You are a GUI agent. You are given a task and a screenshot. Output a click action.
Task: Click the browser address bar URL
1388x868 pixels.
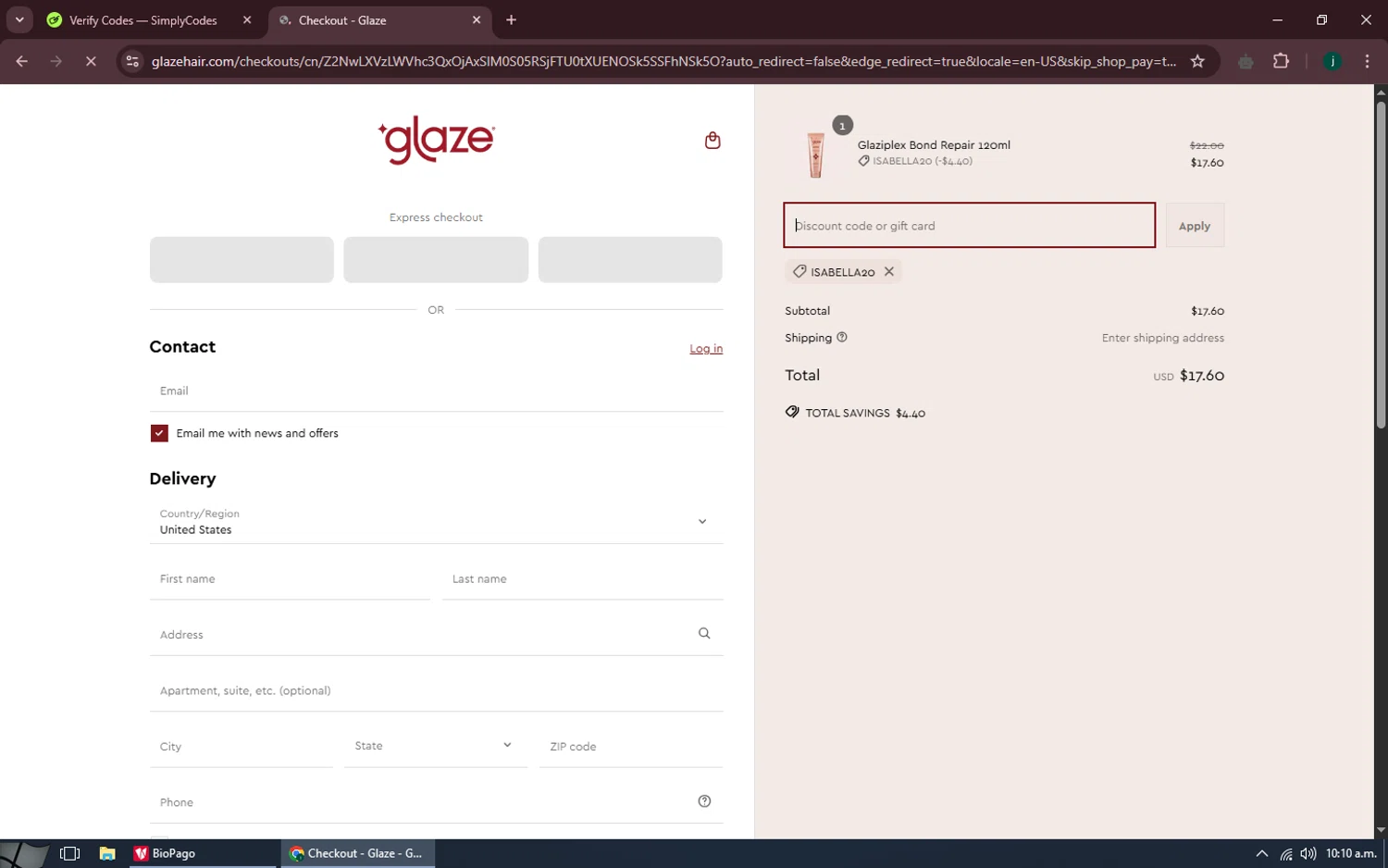coord(663,61)
